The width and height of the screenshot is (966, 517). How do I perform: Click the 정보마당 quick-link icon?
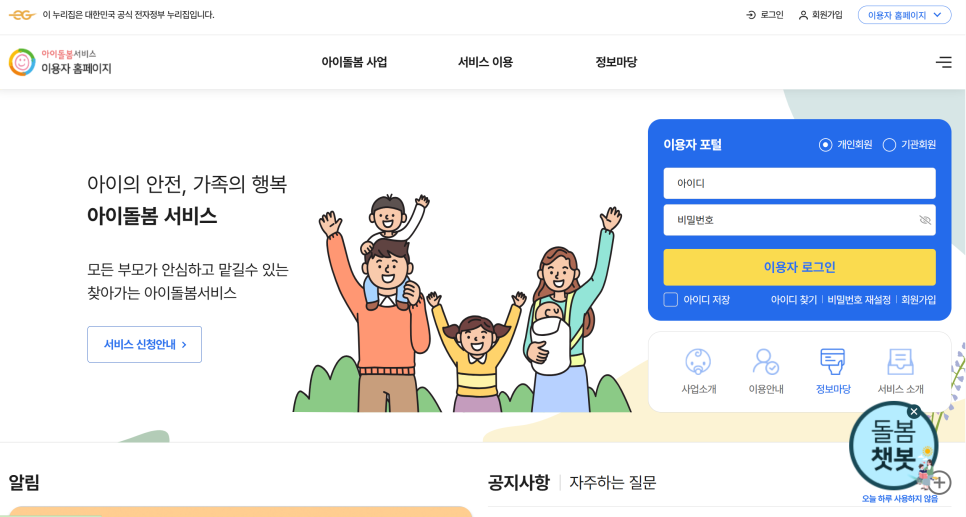(x=832, y=361)
